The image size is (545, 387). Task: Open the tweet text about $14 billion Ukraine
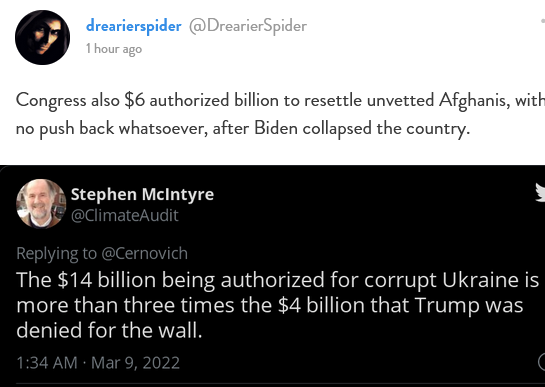click(x=277, y=305)
